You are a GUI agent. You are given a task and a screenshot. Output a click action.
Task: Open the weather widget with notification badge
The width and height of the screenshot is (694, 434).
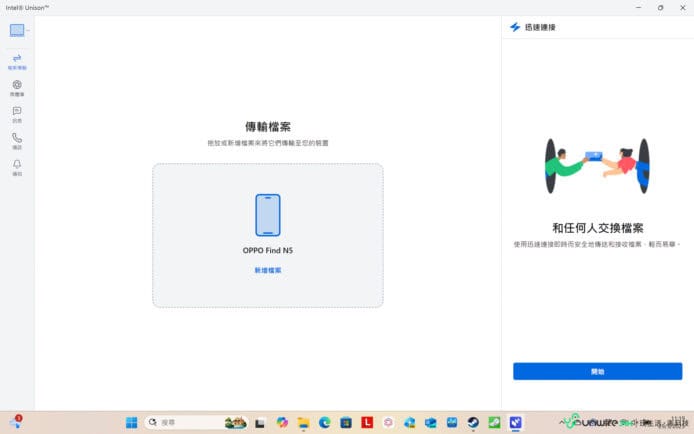15,422
